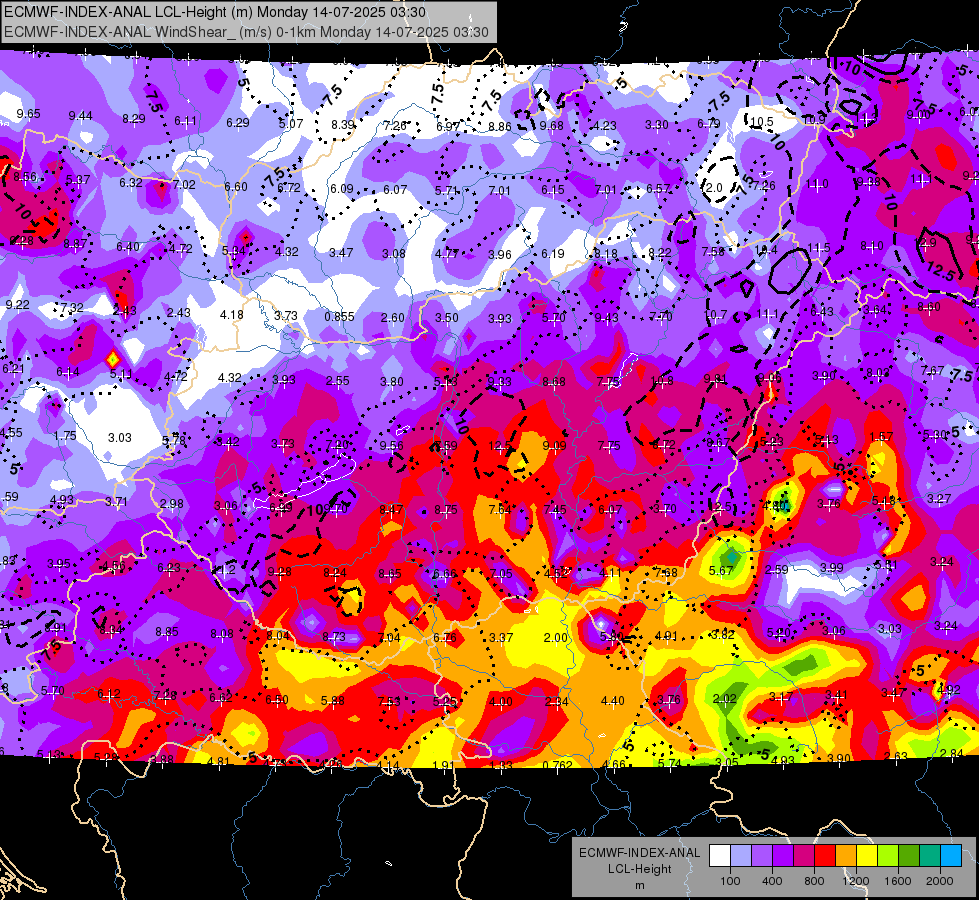
Task: Click the legend unit label m
Action: click(640, 885)
